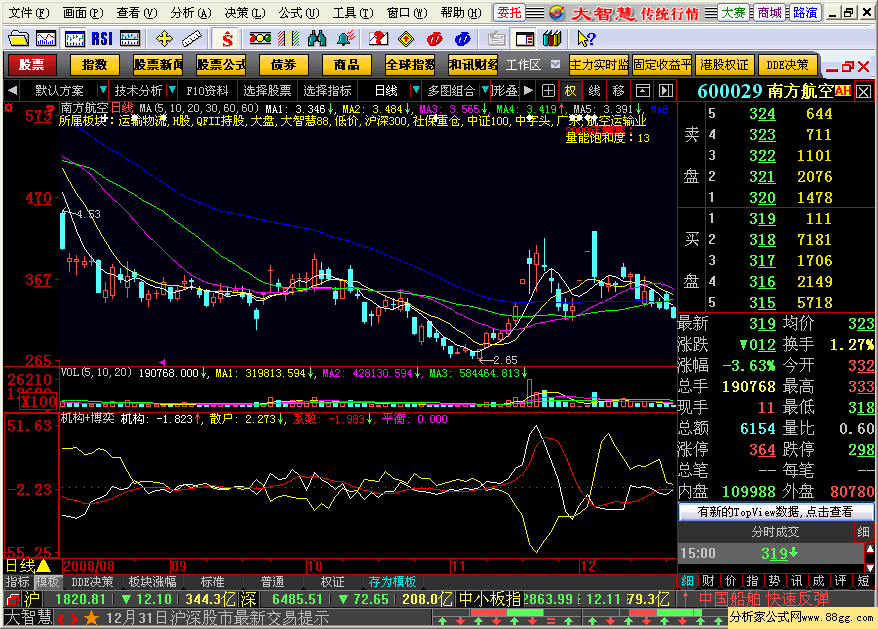
Task: Select the colored stripes icon
Action: coord(288,39)
